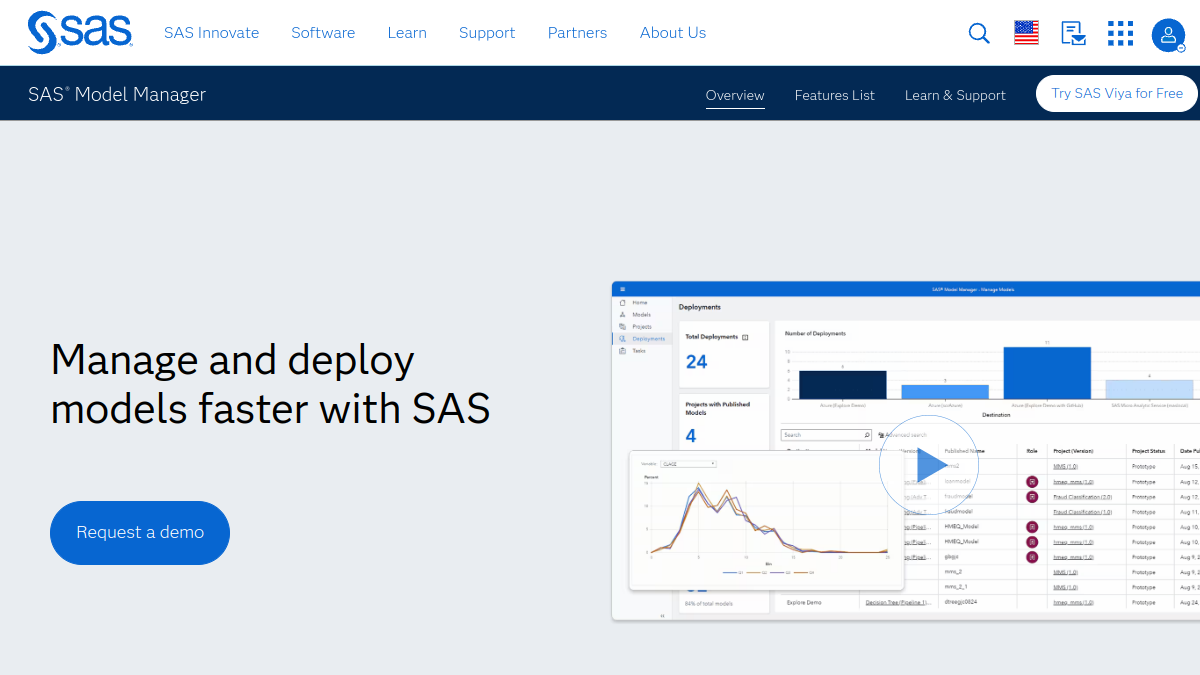Viewport: 1200px width, 675px height.
Task: Click the Request a demo button
Action: coord(140,533)
